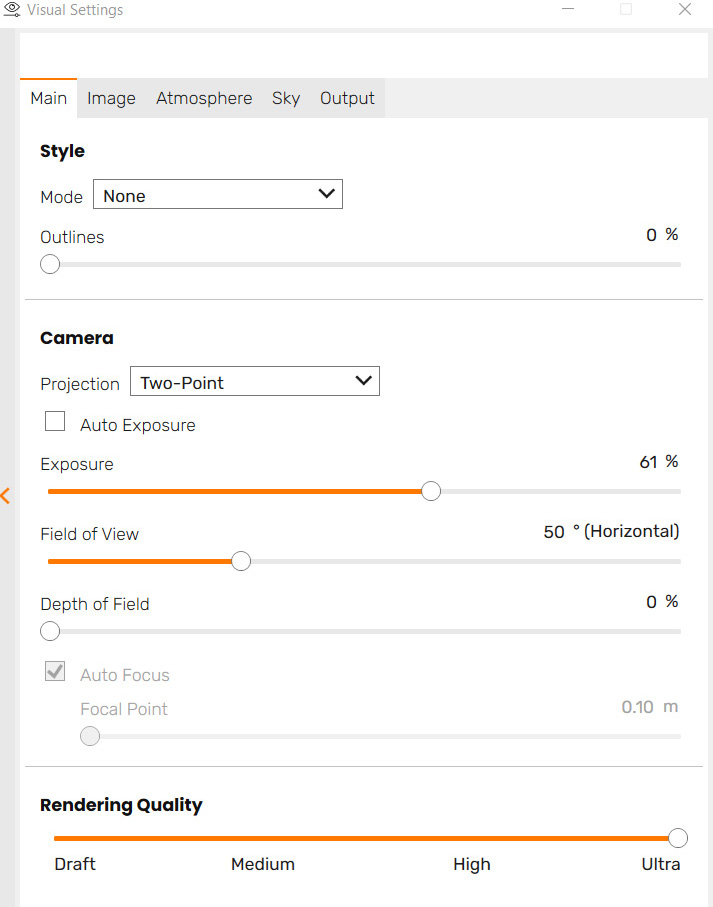
Task: Toggle the Auto Focus checkbox
Action: tap(55, 671)
